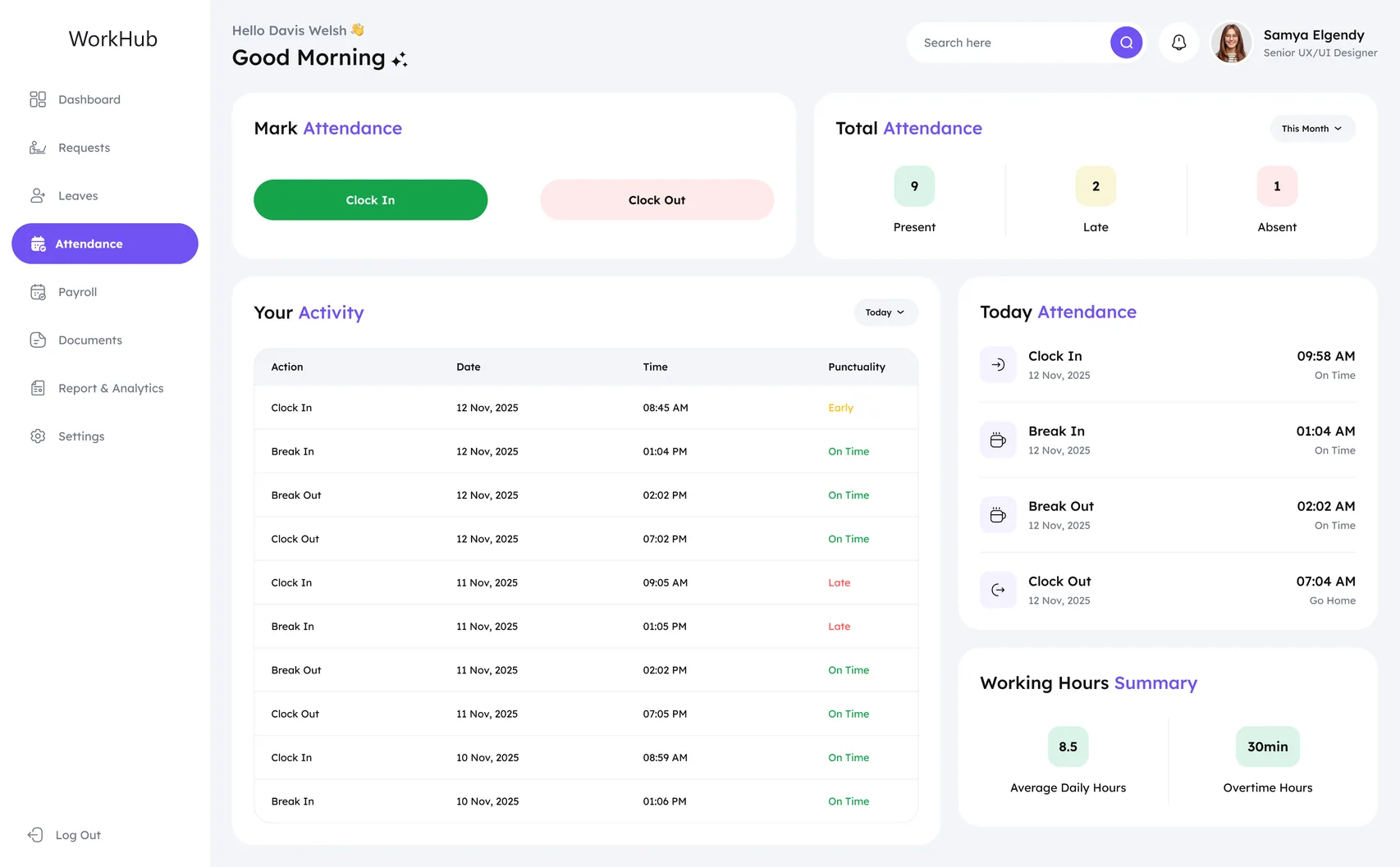Click Samya Elgendy's profile picture
The height and width of the screenshot is (867, 1400).
click(x=1231, y=43)
